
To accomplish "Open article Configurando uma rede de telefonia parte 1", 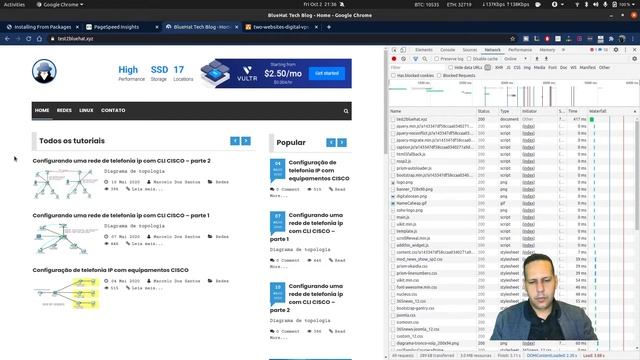I will 121,216.
